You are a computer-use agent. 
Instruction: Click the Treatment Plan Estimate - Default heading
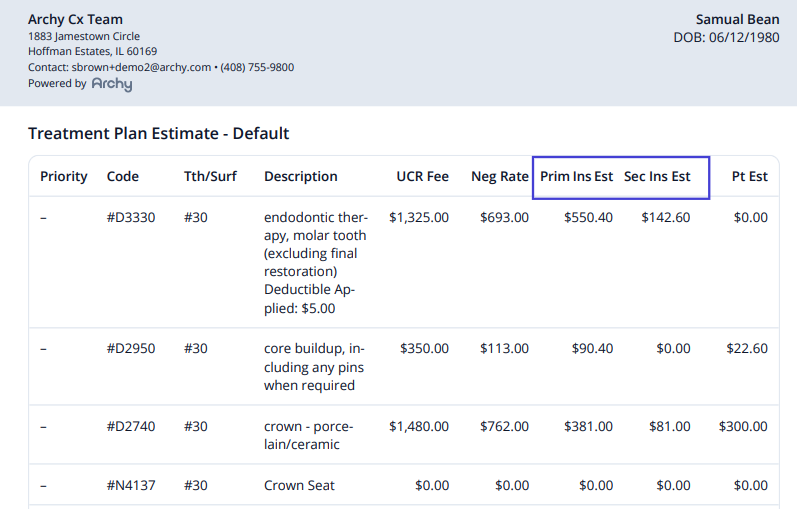pos(158,133)
